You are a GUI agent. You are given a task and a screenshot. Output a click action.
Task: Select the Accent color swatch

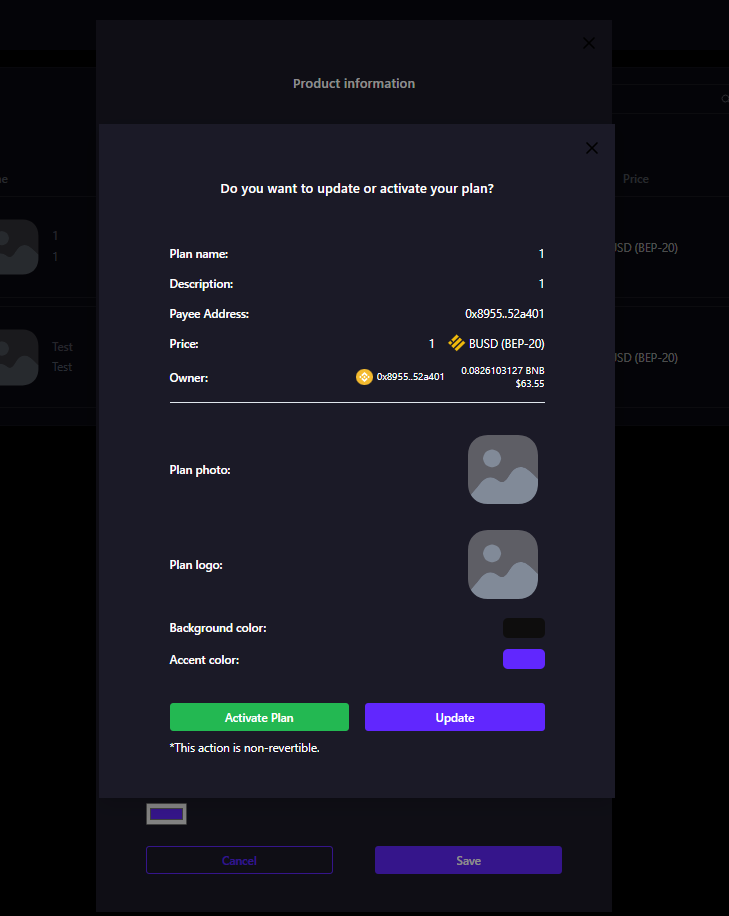tap(523, 659)
